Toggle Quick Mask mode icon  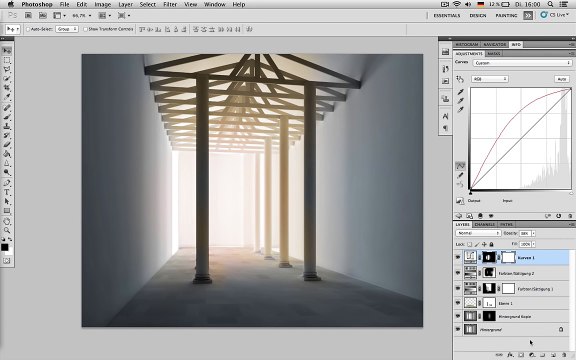(7, 261)
